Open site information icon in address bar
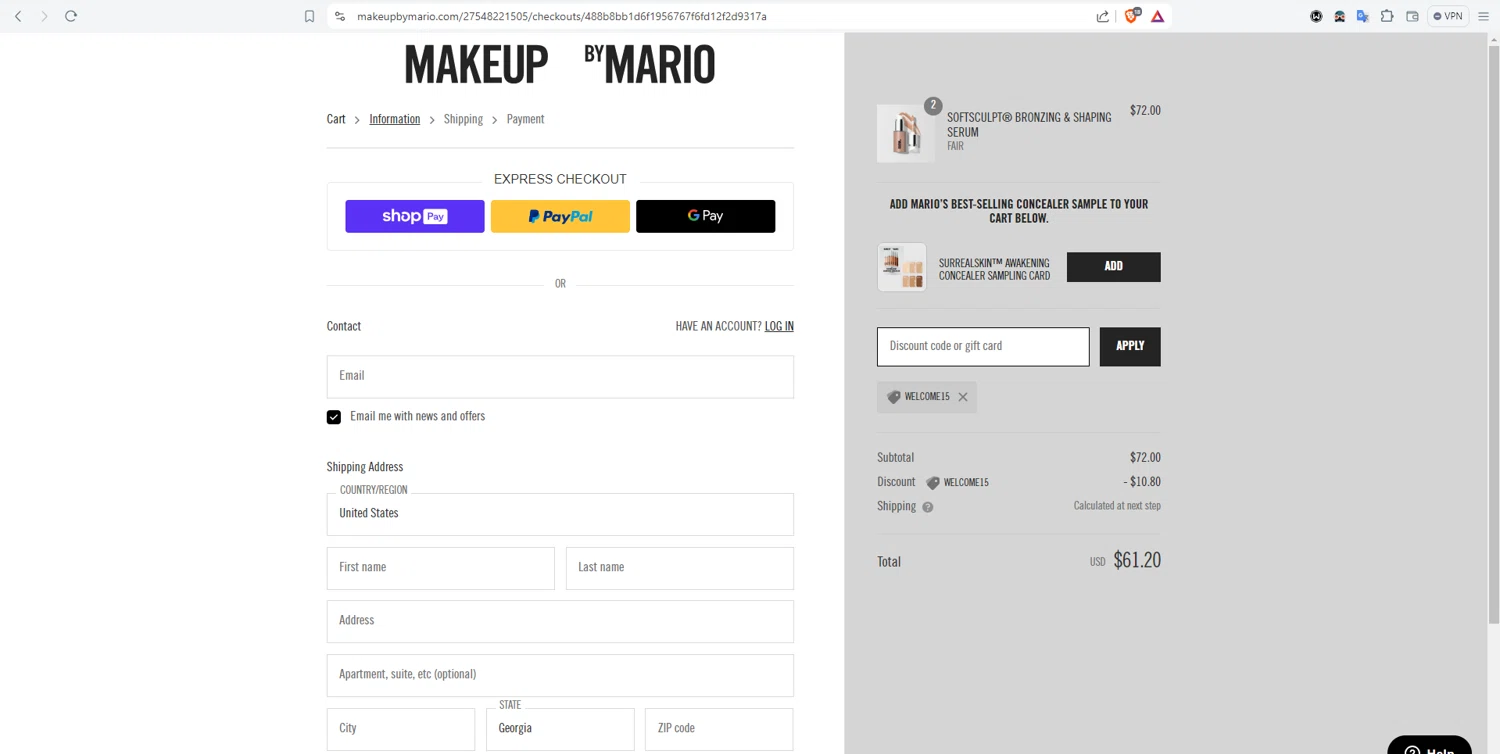The image size is (1500, 754). pyautogui.click(x=340, y=16)
